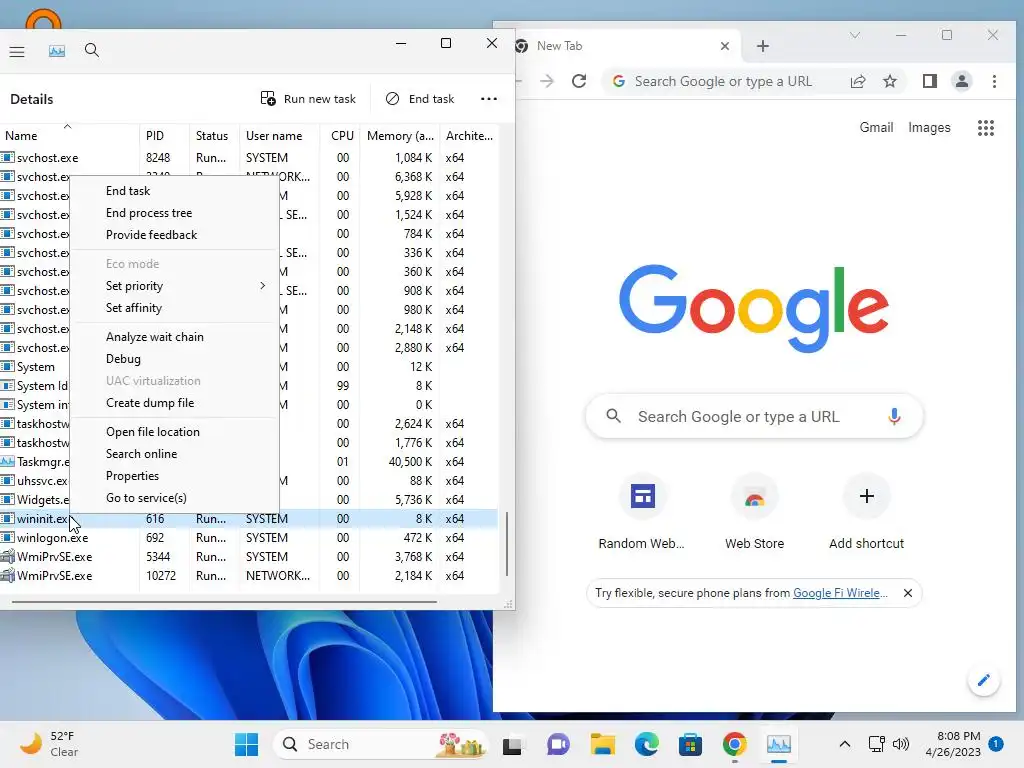Sort by CPU column header
Screen dimensions: 1024x768
(340, 135)
